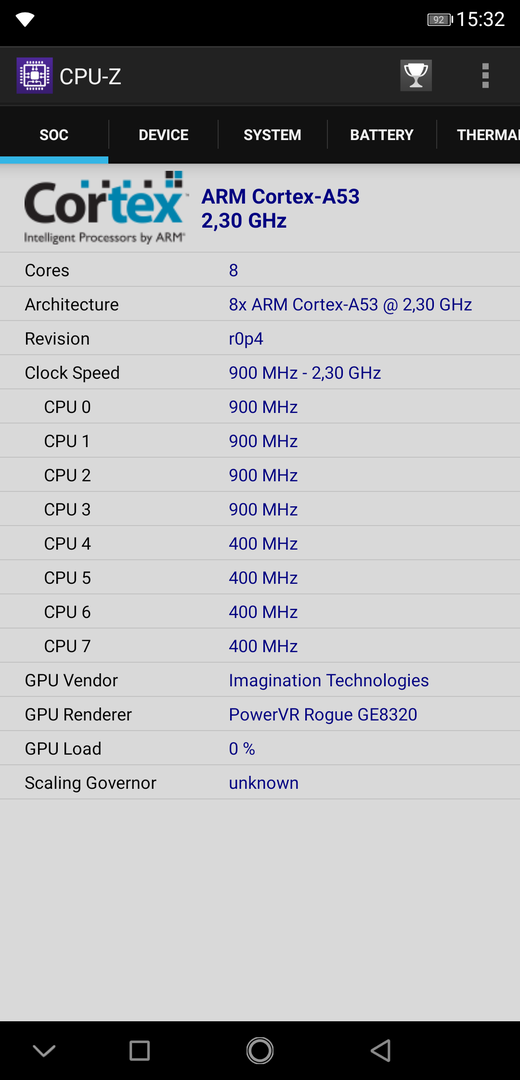Tap the Android back navigation triangle
520x1080 pixels.
pyautogui.click(x=380, y=1050)
